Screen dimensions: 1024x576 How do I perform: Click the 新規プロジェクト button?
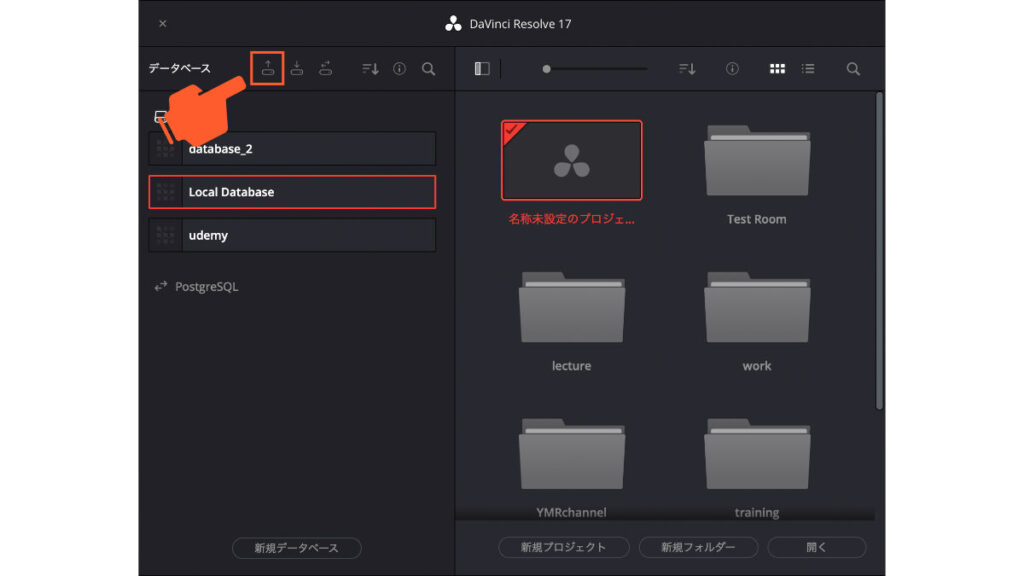(x=564, y=548)
